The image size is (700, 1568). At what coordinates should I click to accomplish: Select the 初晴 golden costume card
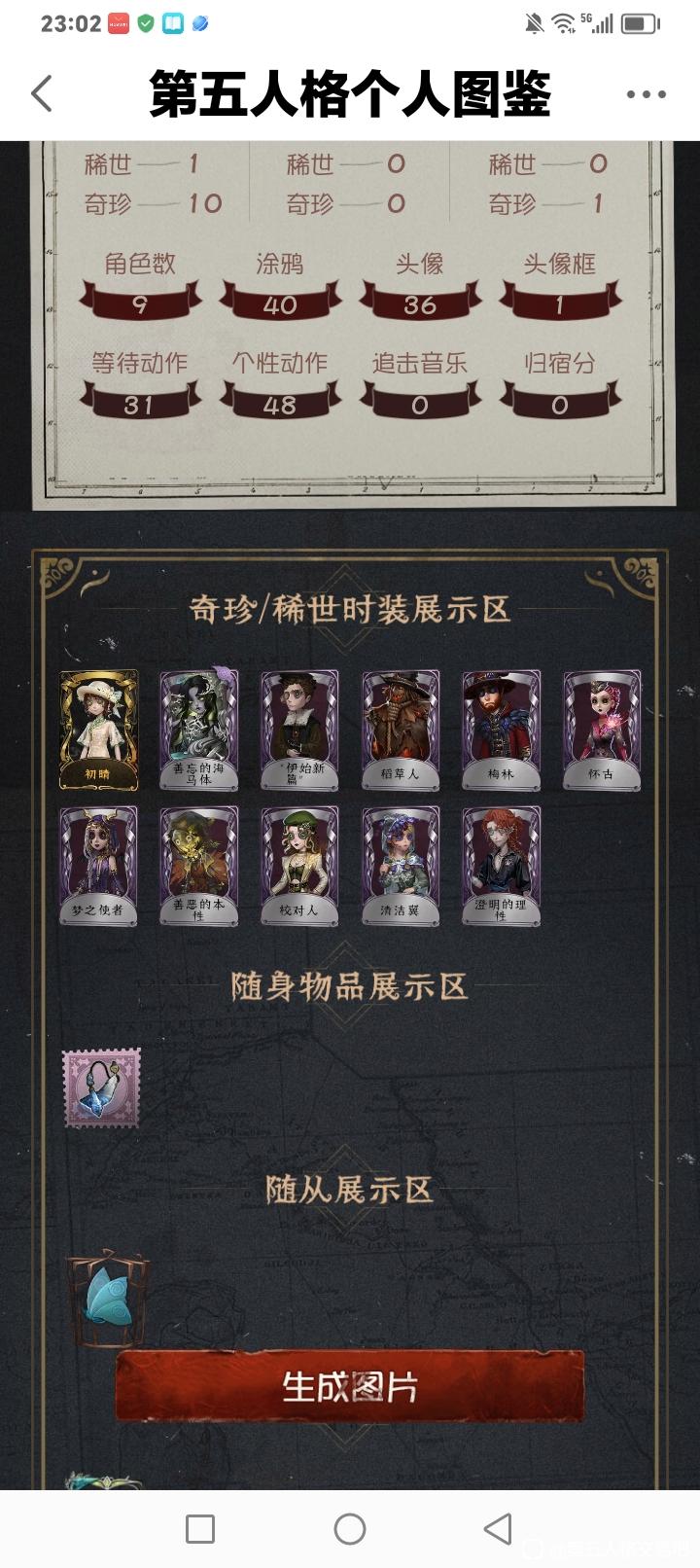(x=98, y=730)
